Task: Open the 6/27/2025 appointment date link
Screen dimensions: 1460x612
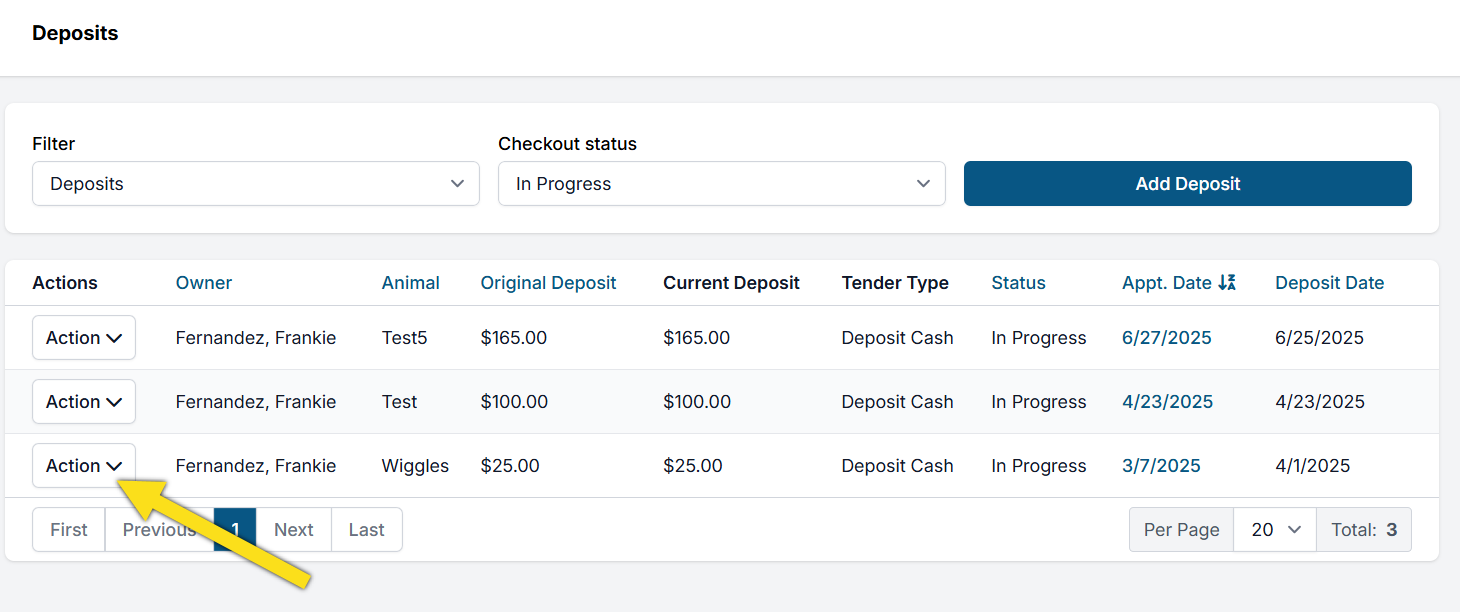Action: click(1166, 338)
